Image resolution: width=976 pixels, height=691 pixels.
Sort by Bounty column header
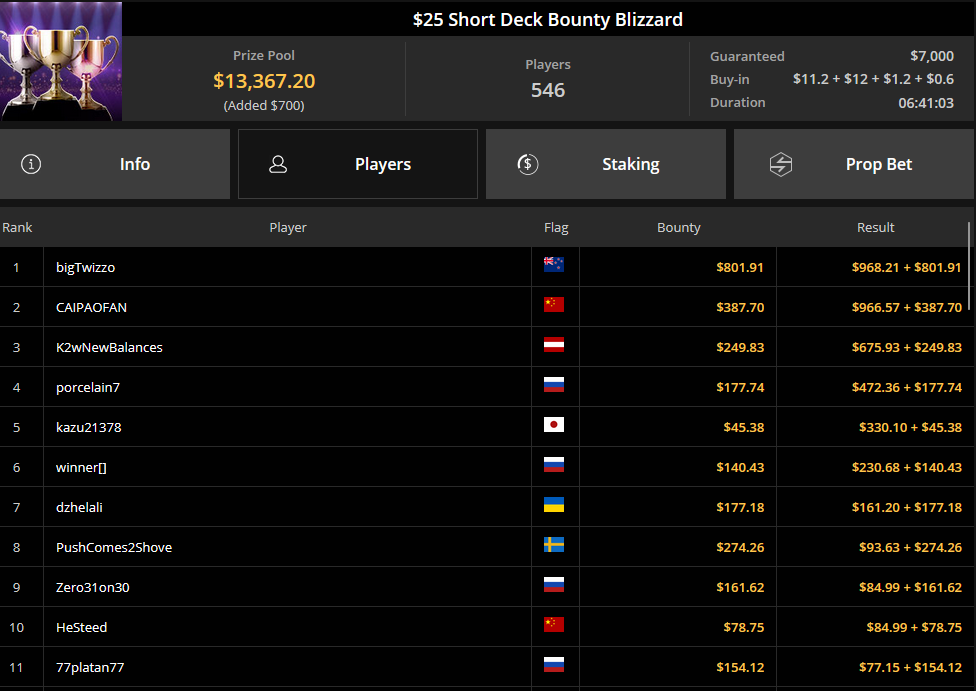(678, 228)
